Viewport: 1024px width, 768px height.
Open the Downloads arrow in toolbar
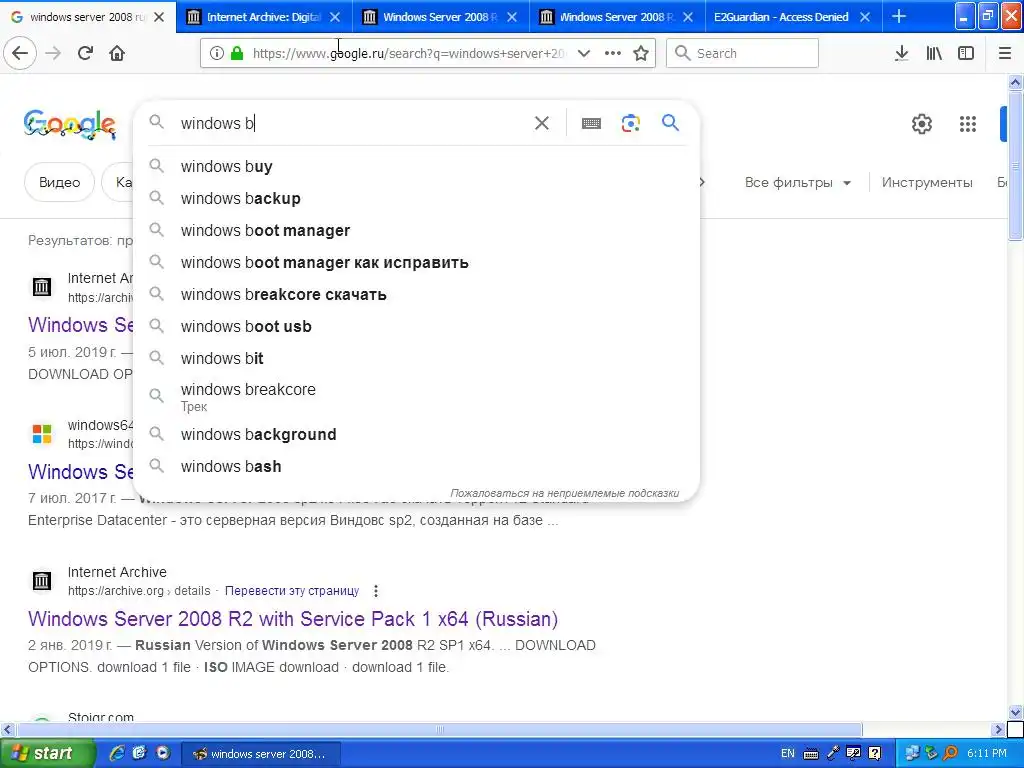(901, 53)
